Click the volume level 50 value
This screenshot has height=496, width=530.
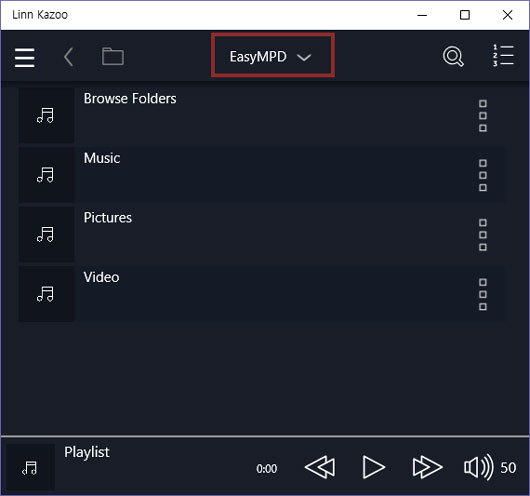(508, 468)
